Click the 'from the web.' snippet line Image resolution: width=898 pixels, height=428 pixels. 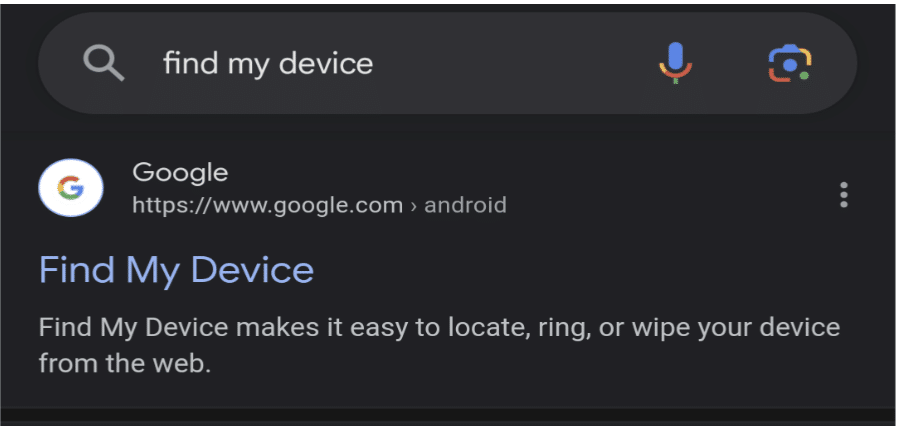click(x=125, y=364)
